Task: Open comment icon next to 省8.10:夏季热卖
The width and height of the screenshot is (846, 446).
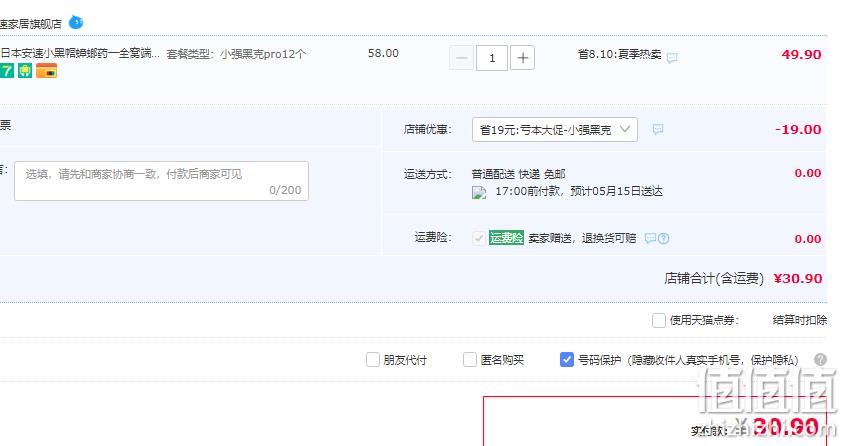Action: [x=672, y=58]
